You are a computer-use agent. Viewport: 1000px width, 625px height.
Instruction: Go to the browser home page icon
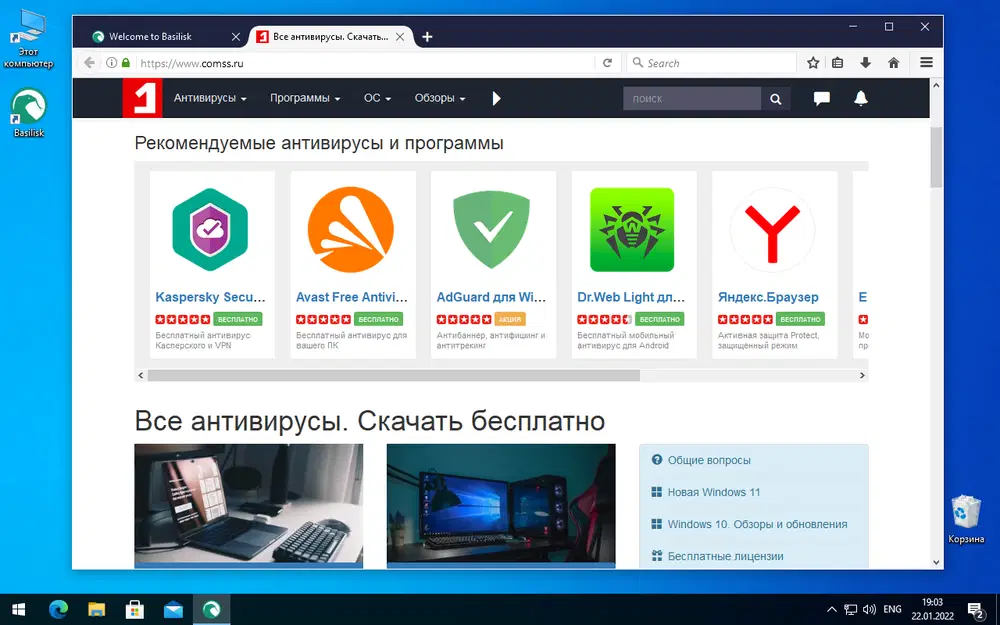[x=893, y=62]
